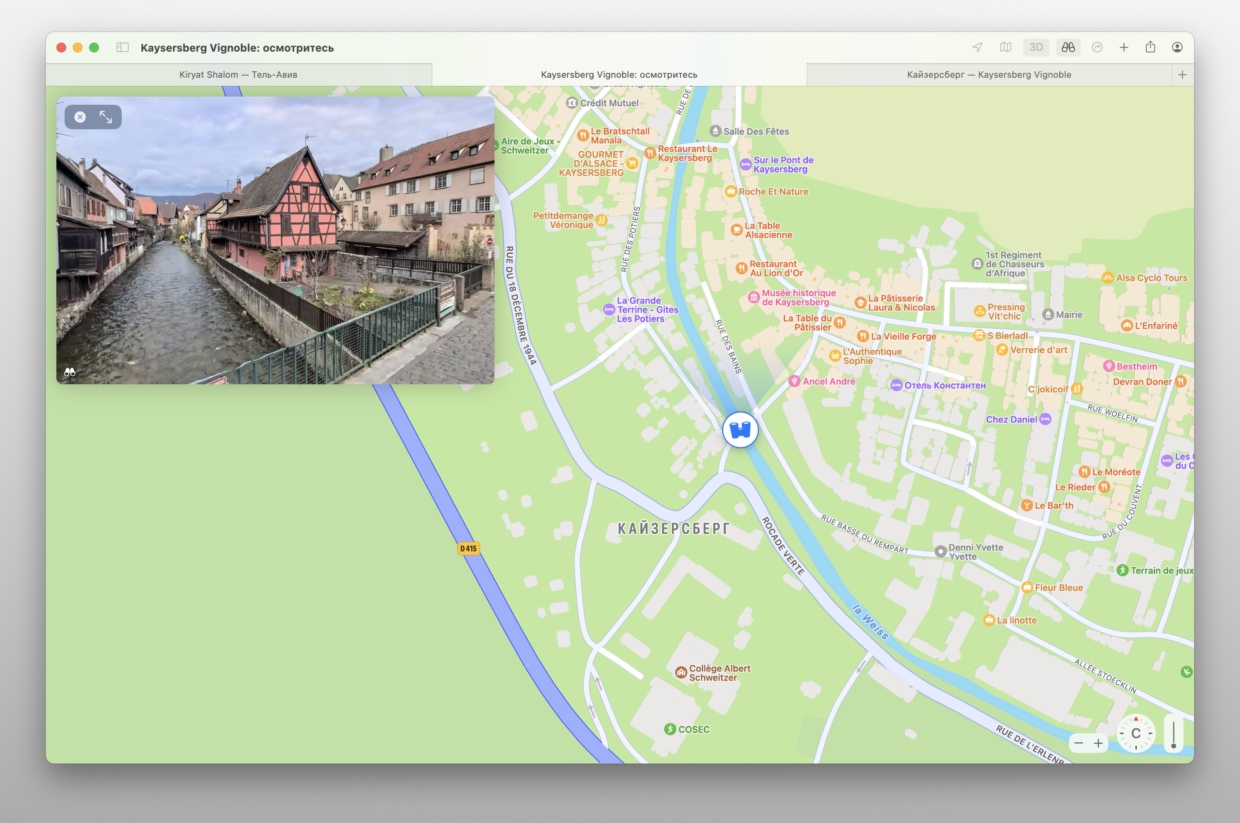1240x823 pixels.
Task: Switch to the Kiryat Shalom — Тель-Авив tab
Action: point(238,75)
